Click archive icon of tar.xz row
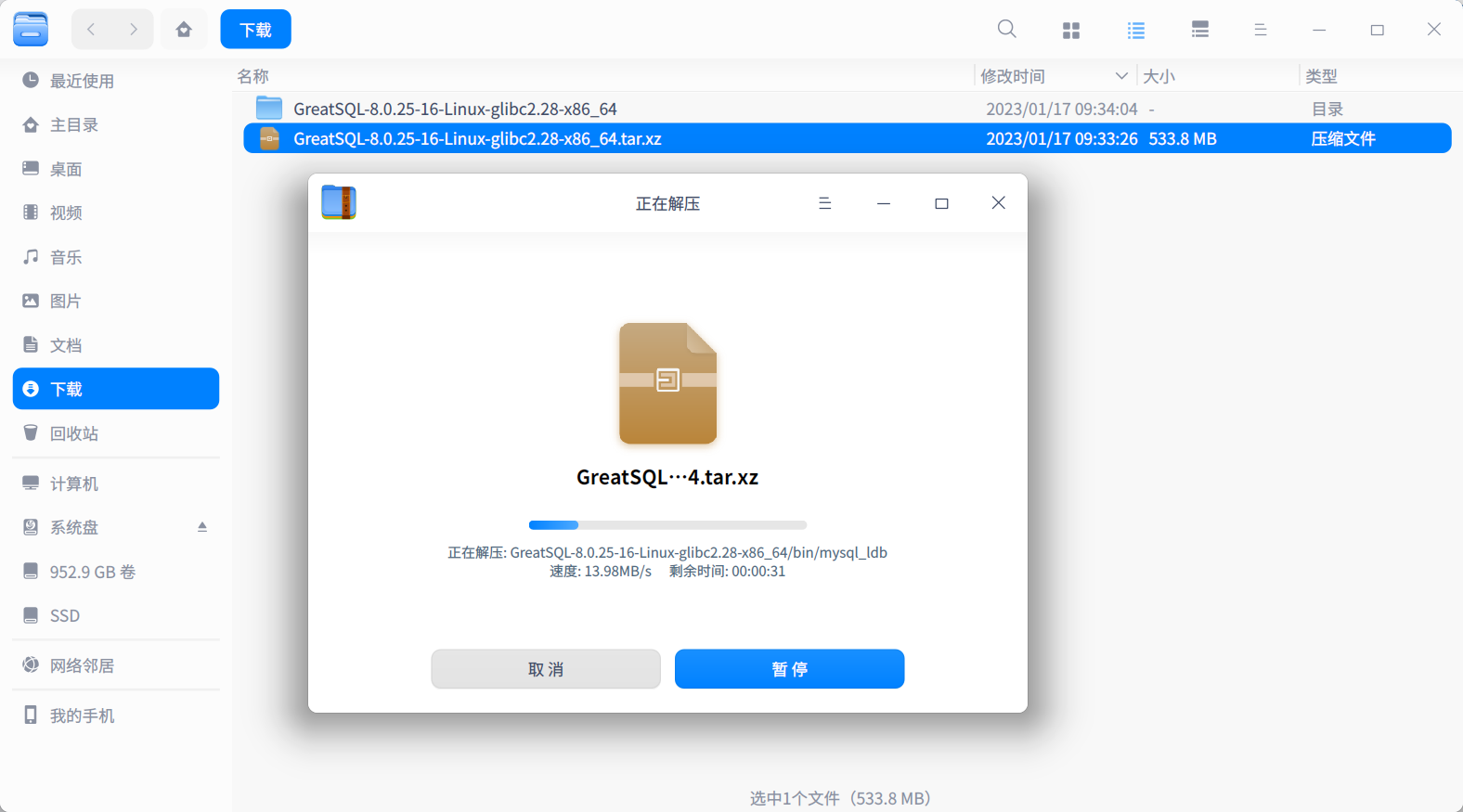This screenshot has width=1463, height=812. (269, 138)
